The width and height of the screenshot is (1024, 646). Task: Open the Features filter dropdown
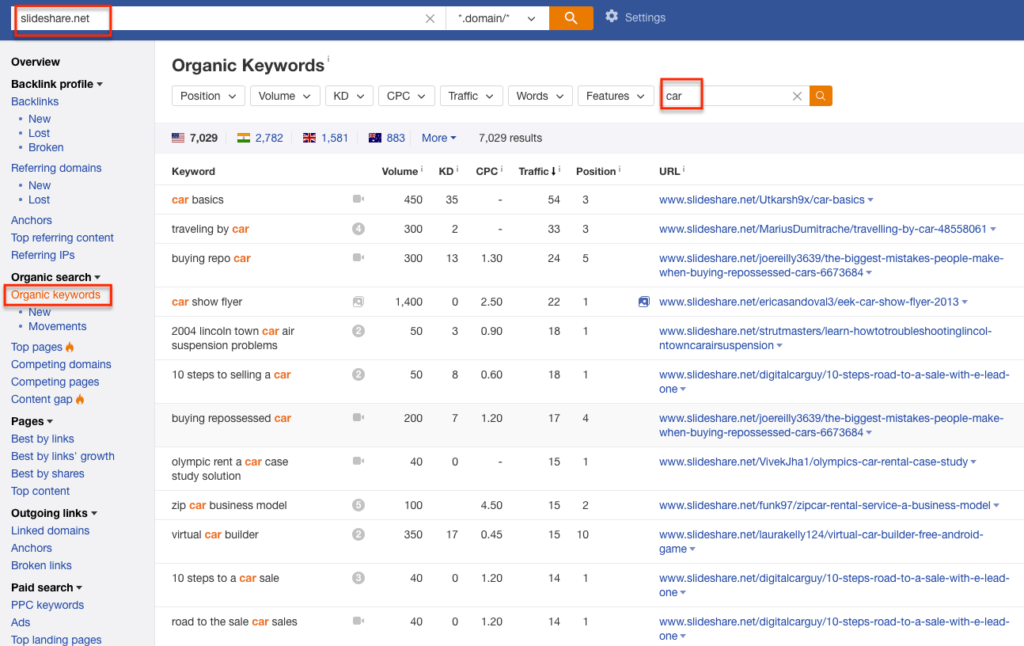click(x=615, y=96)
